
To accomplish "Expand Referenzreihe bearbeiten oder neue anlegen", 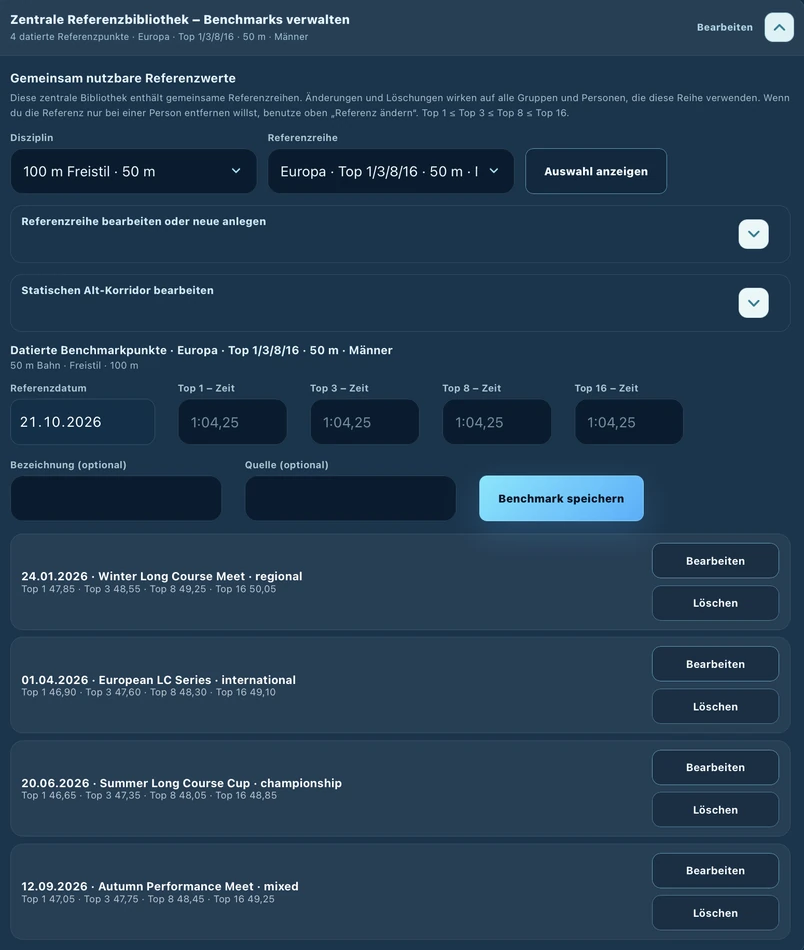I will point(753,234).
